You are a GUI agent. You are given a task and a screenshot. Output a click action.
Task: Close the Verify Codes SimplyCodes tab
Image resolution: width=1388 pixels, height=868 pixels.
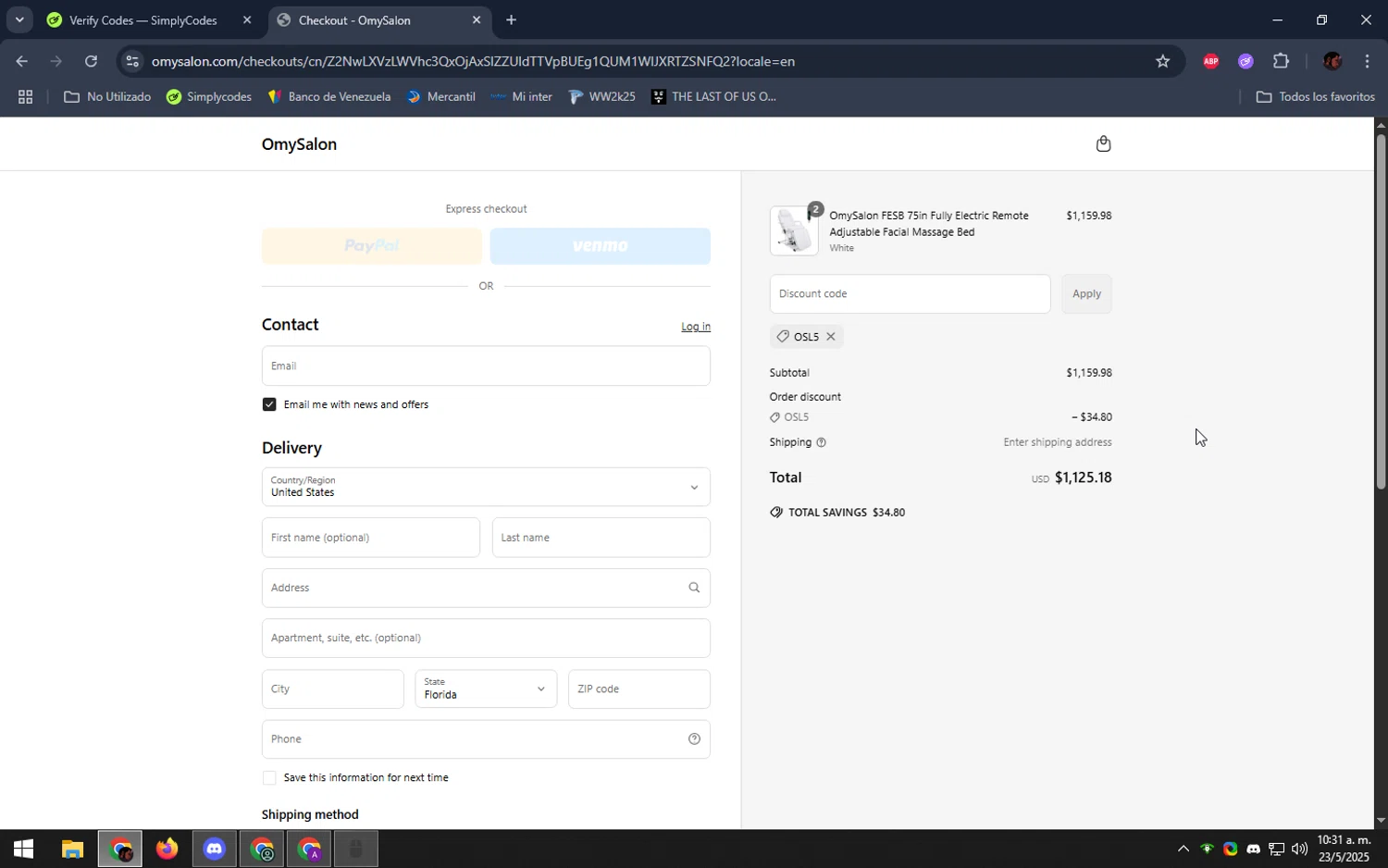(x=247, y=19)
